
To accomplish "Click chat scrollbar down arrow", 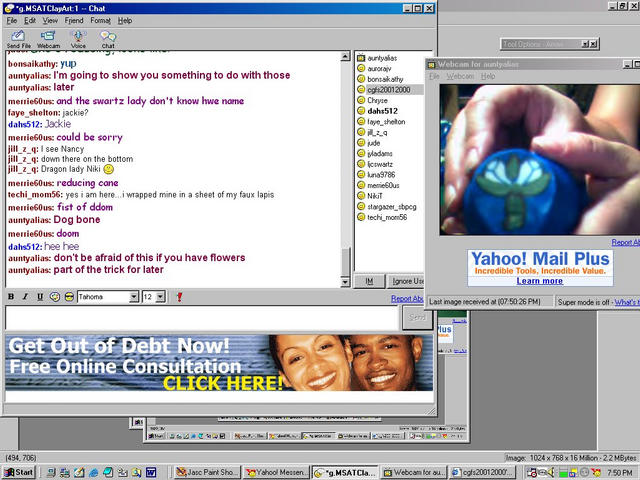I will pyautogui.click(x=345, y=282).
